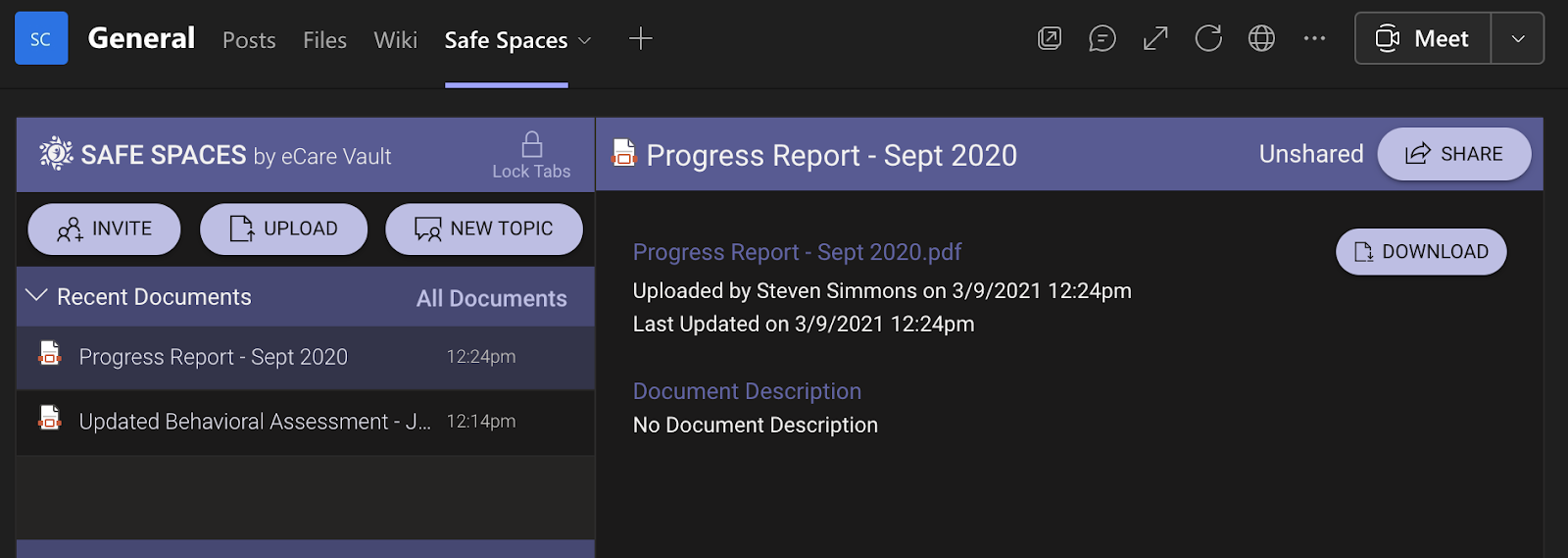Screen dimensions: 1568x558
Task: Add a new tab with plus icon
Action: click(640, 38)
